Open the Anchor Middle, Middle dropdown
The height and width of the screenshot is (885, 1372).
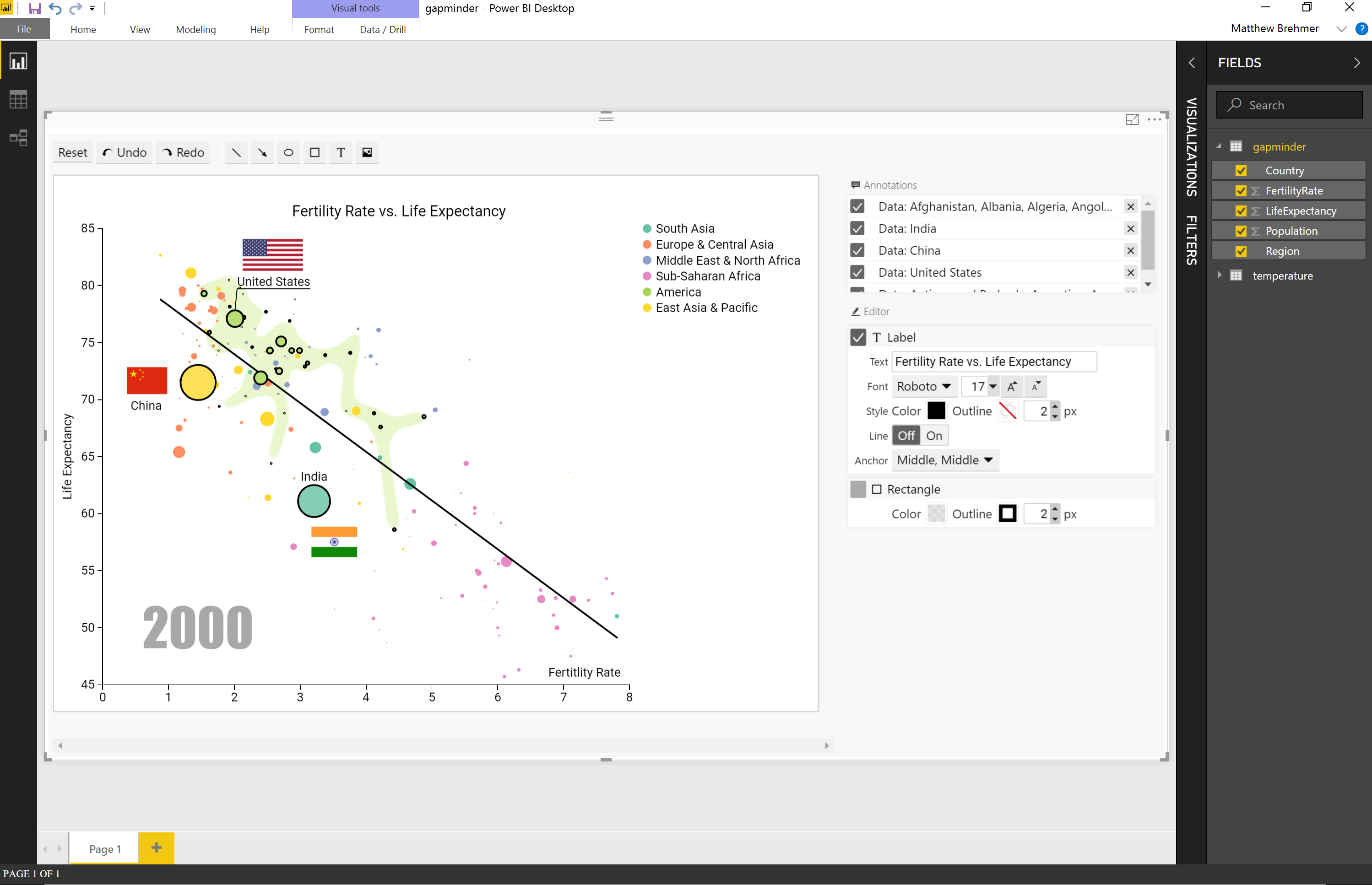pos(944,460)
